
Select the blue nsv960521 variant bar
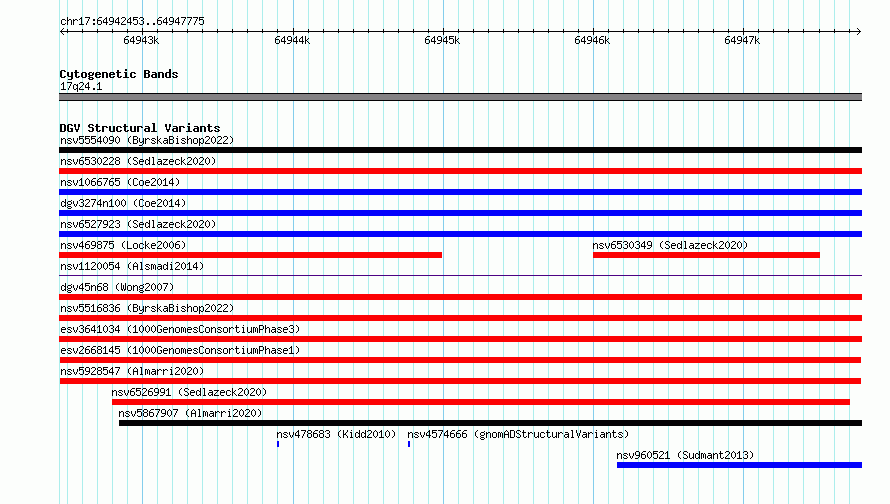tap(740, 465)
